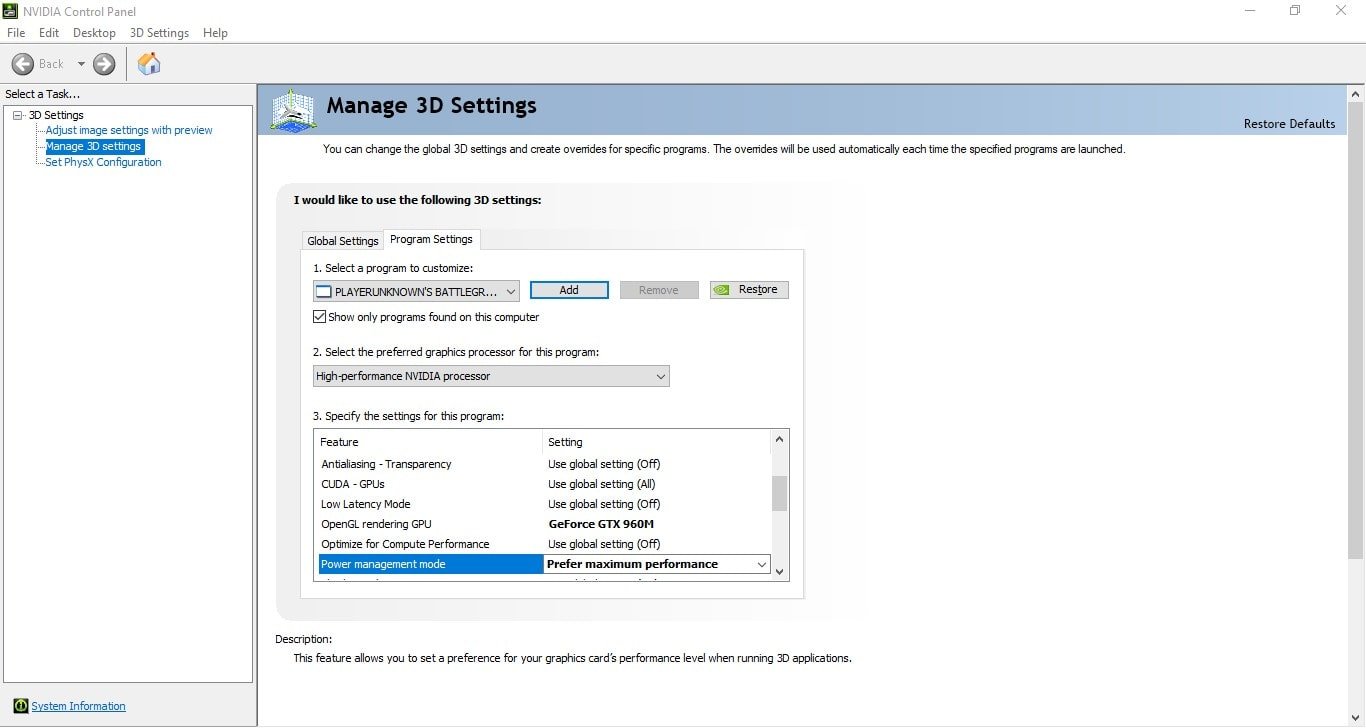
Task: Click the Add button
Action: point(569,290)
